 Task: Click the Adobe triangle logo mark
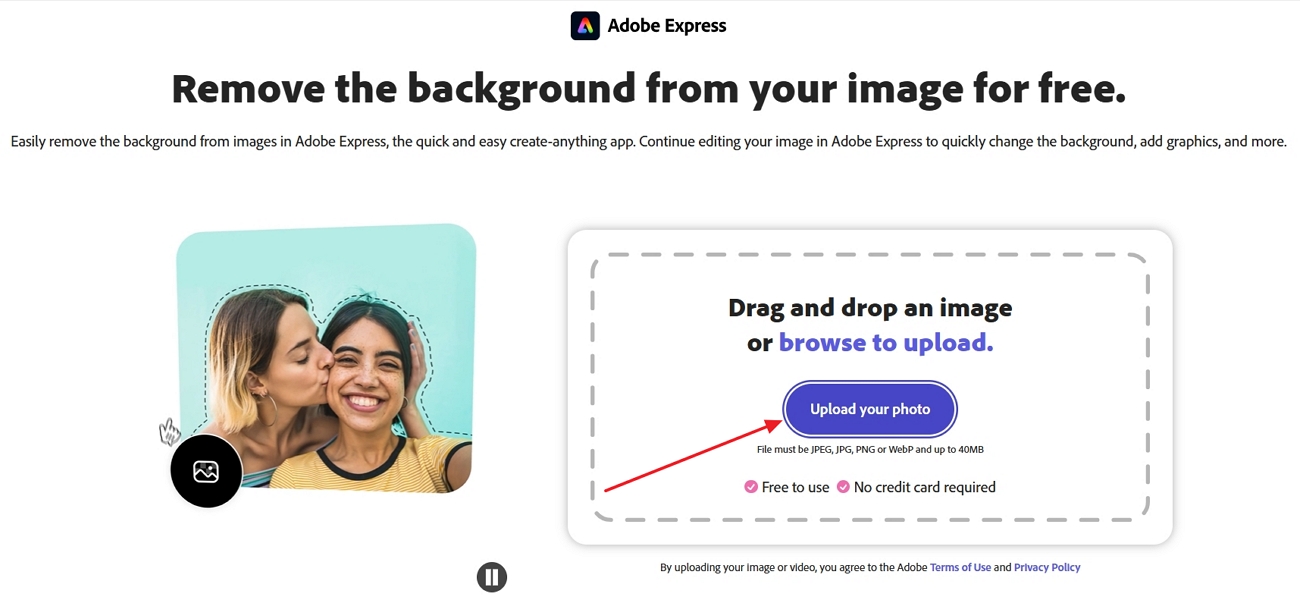tap(585, 25)
